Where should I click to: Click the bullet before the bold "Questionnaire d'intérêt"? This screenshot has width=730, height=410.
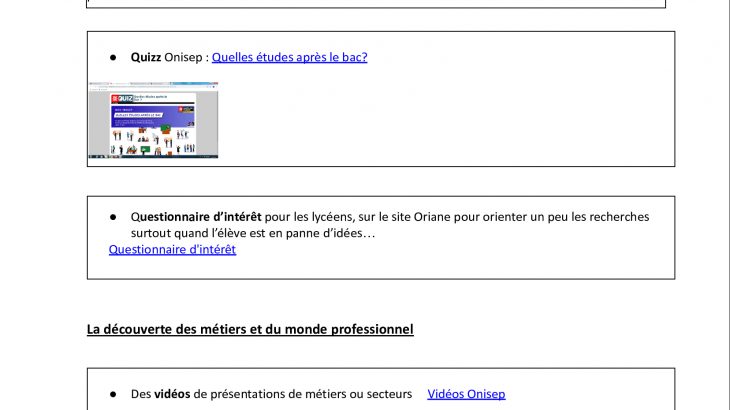point(115,217)
